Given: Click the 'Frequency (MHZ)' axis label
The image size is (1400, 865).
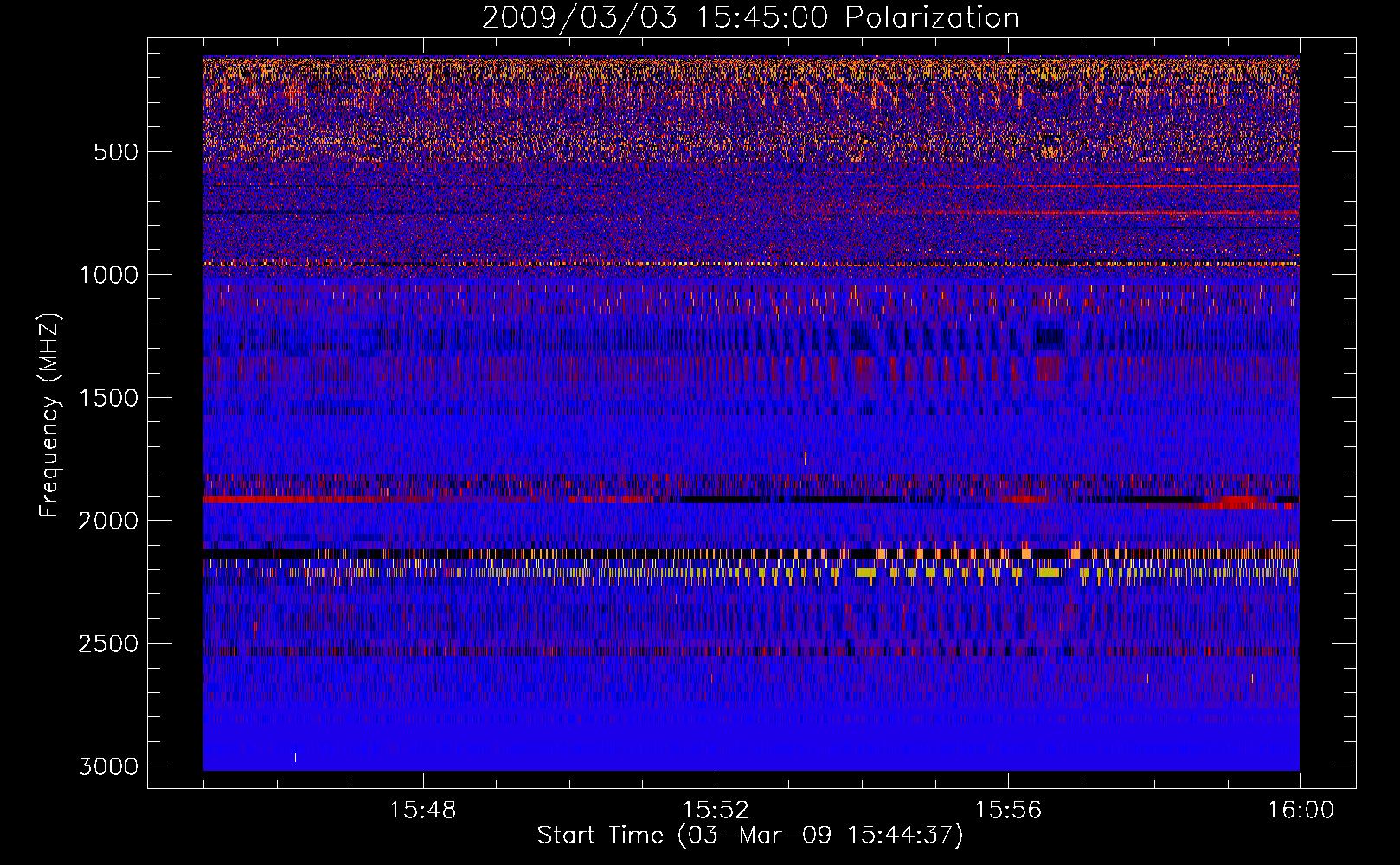Looking at the screenshot, I should 49,415.
